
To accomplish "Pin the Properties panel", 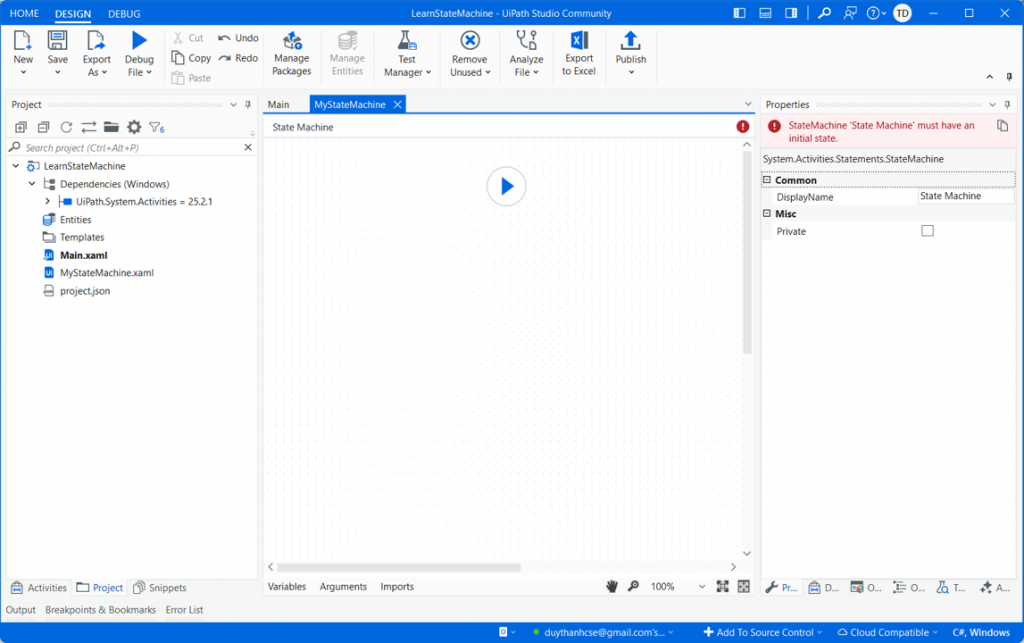I will pyautogui.click(x=1007, y=104).
